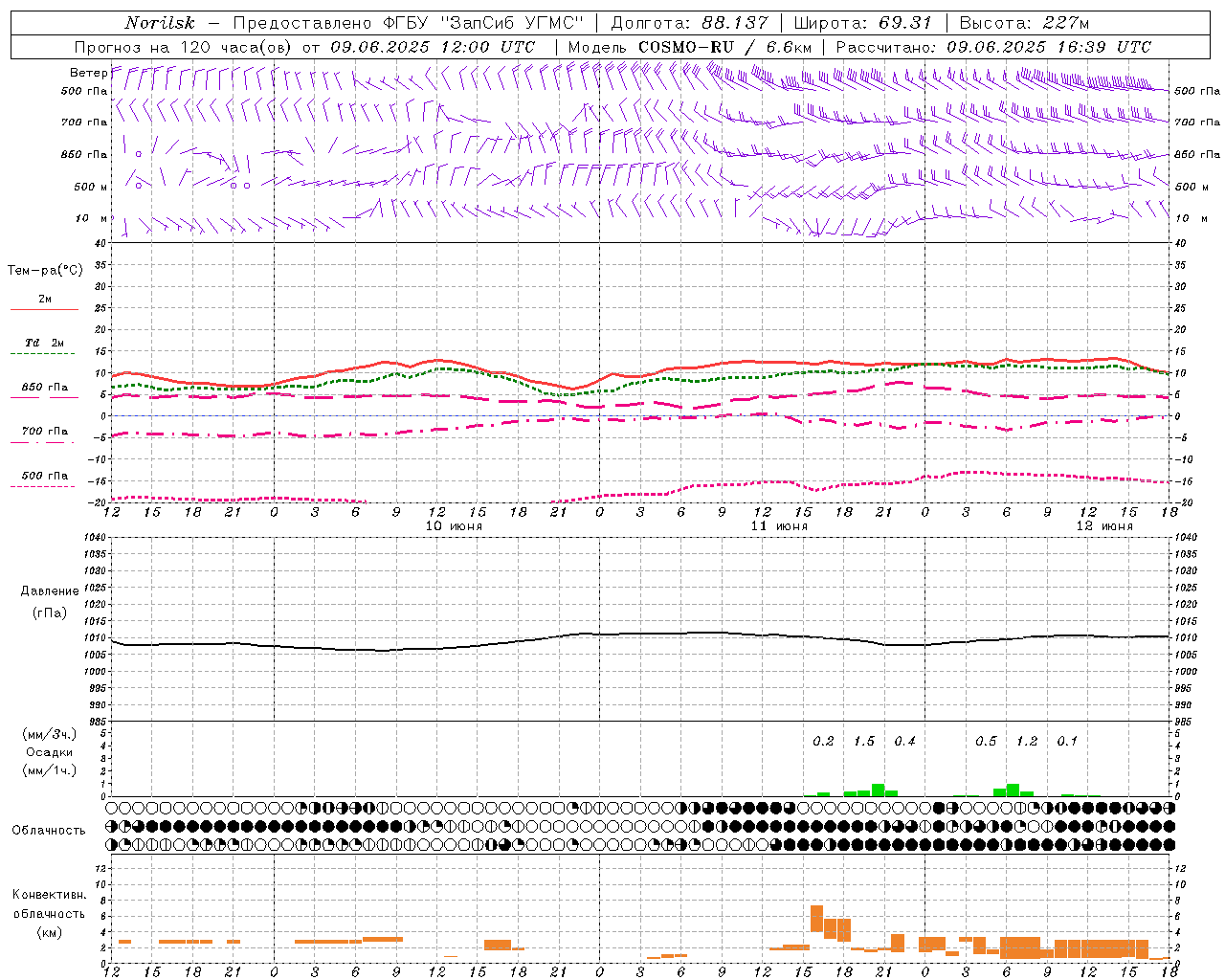Click the 'Давление' pressure panel label
The width and height of the screenshot is (1225, 980).
point(50,591)
